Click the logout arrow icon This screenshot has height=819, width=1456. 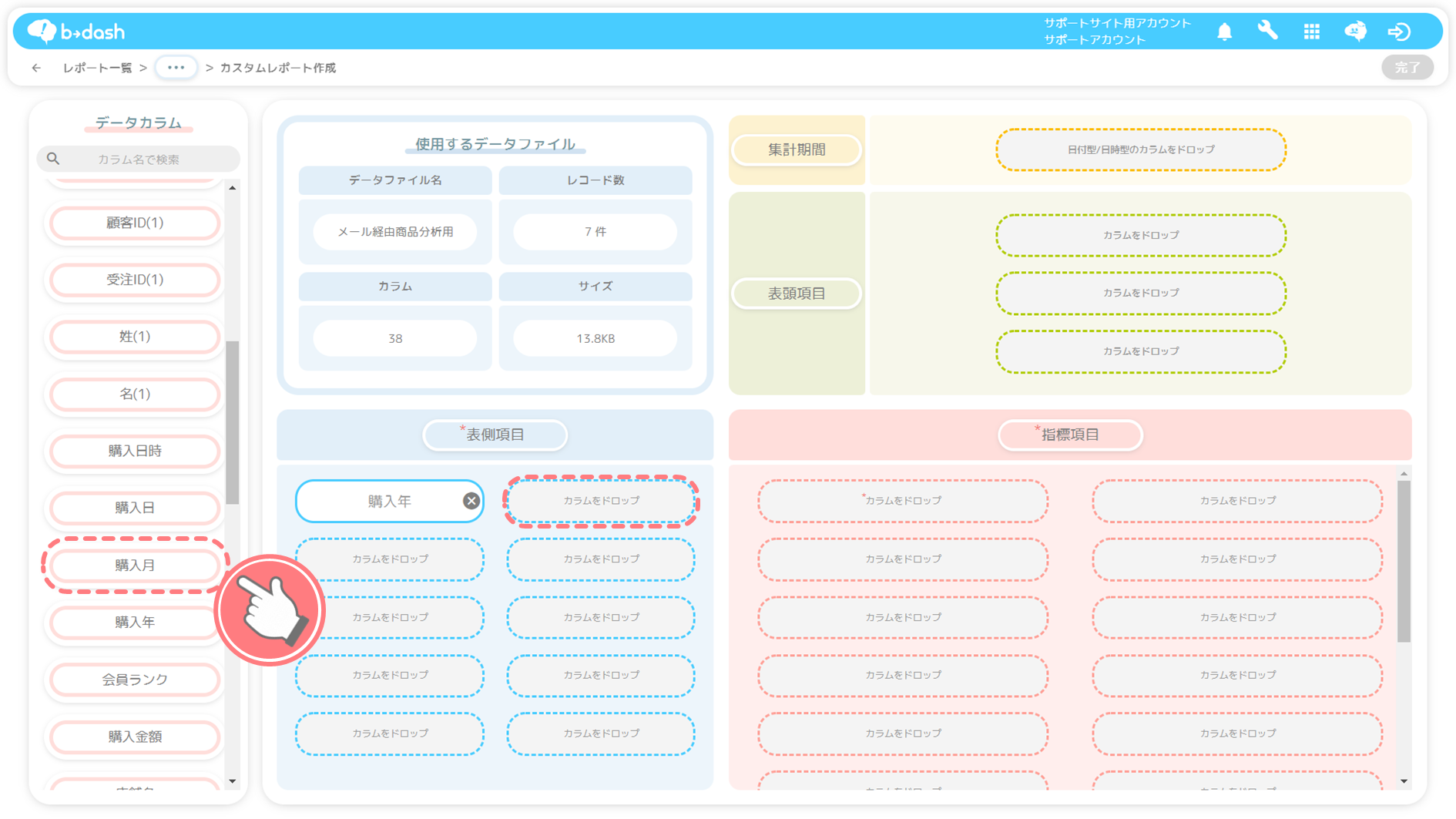[1399, 32]
